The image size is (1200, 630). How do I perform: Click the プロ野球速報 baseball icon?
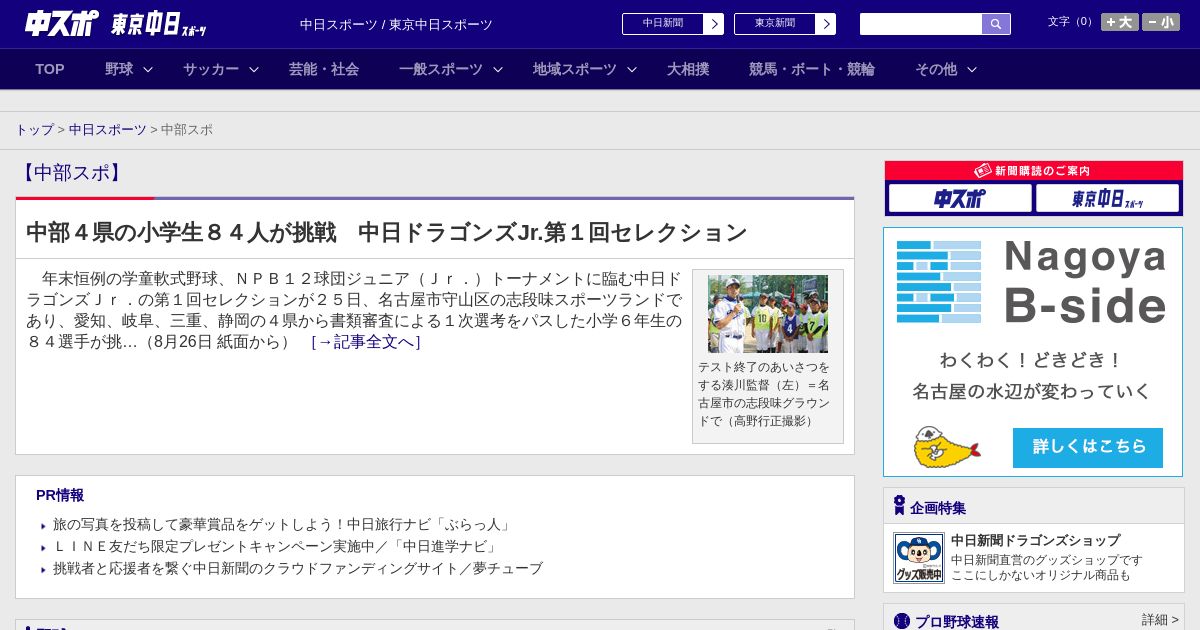point(902,621)
